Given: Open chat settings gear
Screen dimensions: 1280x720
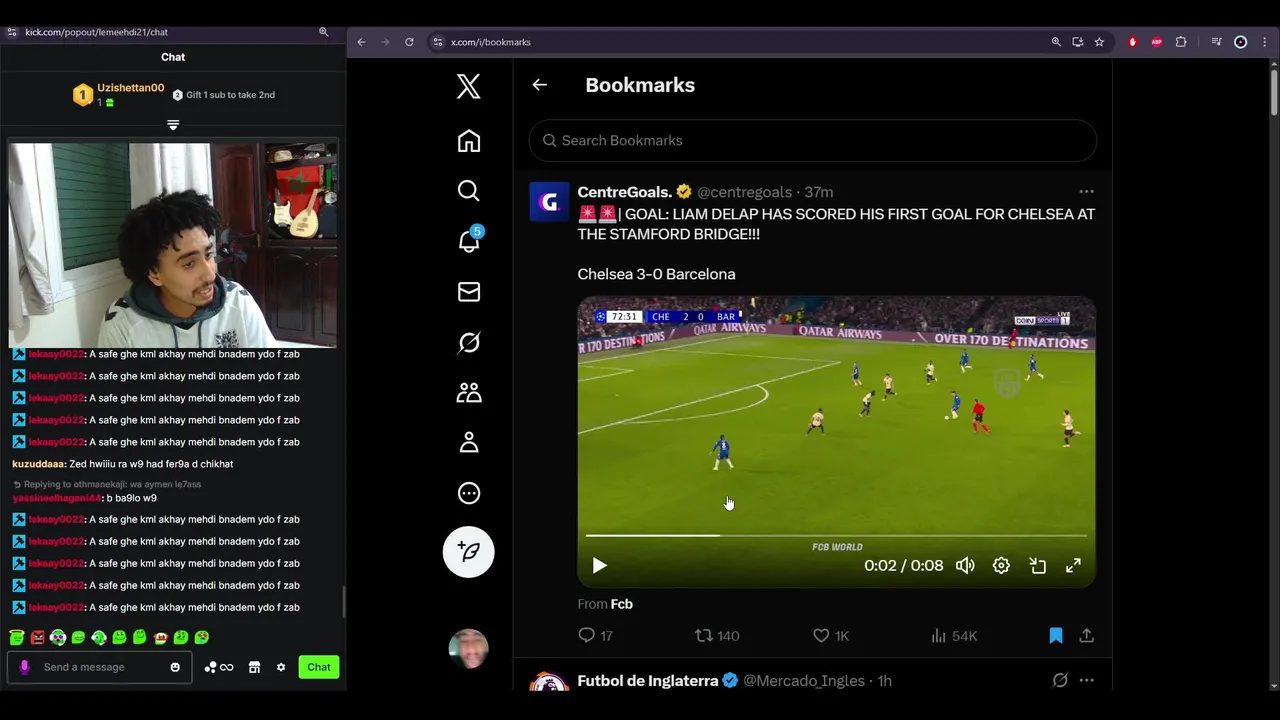Looking at the screenshot, I should tap(281, 667).
